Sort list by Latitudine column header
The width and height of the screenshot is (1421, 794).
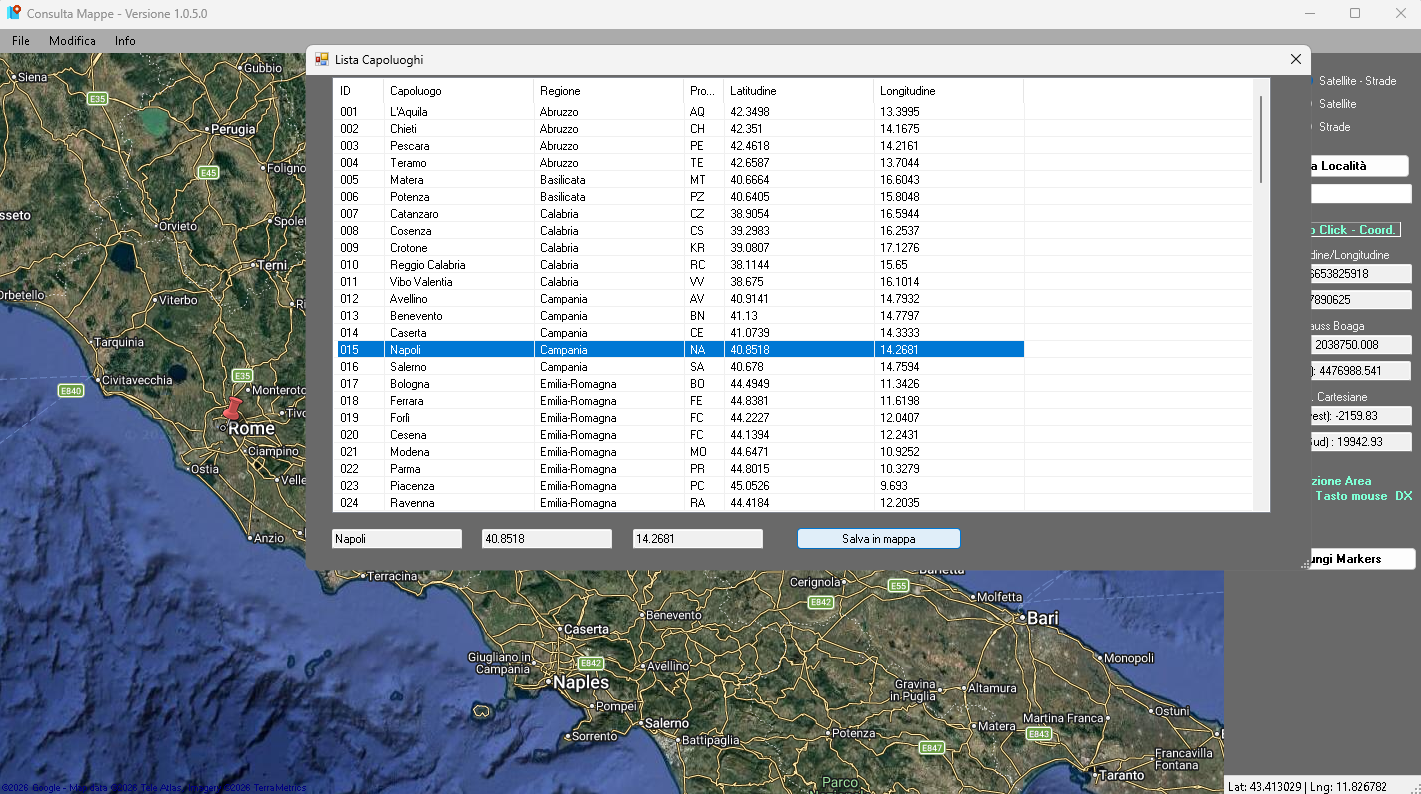799,91
